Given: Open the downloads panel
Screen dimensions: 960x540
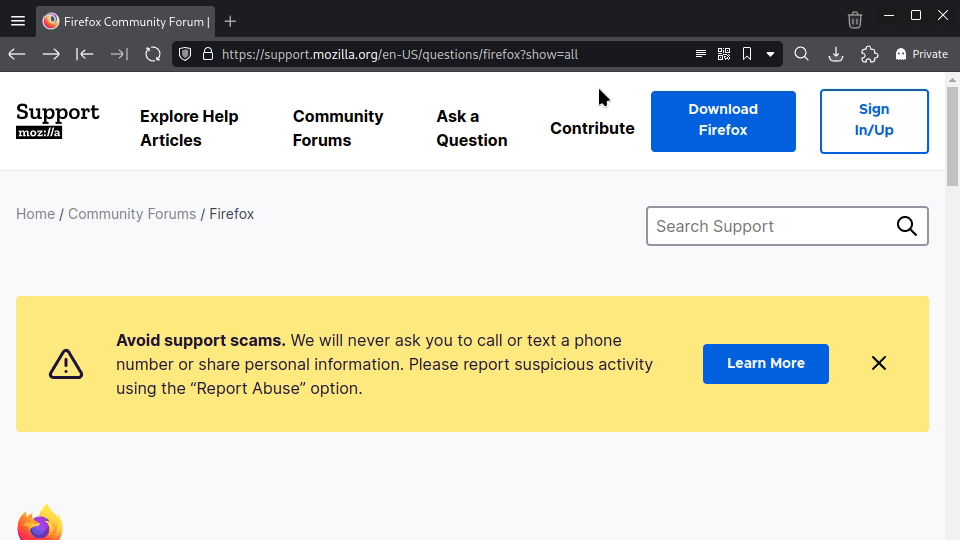Looking at the screenshot, I should (836, 54).
